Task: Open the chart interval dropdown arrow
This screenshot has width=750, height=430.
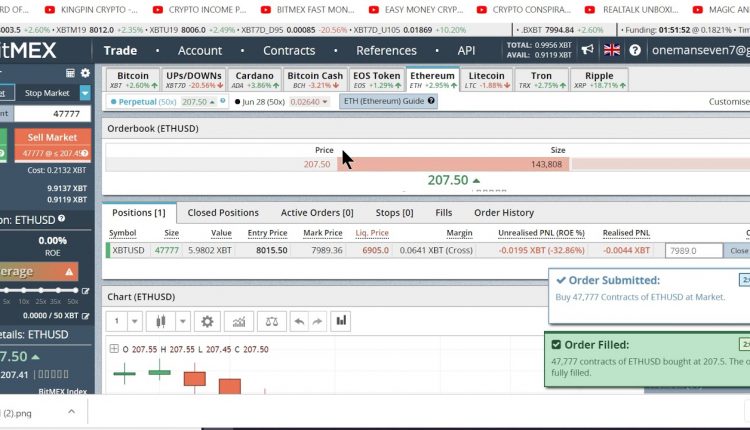Action: tap(134, 321)
